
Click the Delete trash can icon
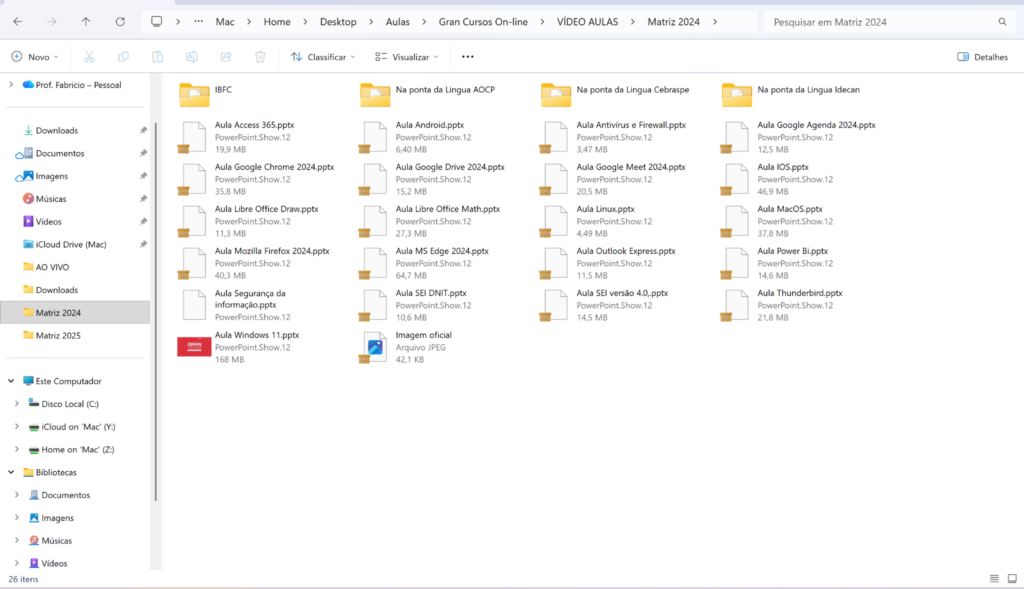tap(260, 57)
